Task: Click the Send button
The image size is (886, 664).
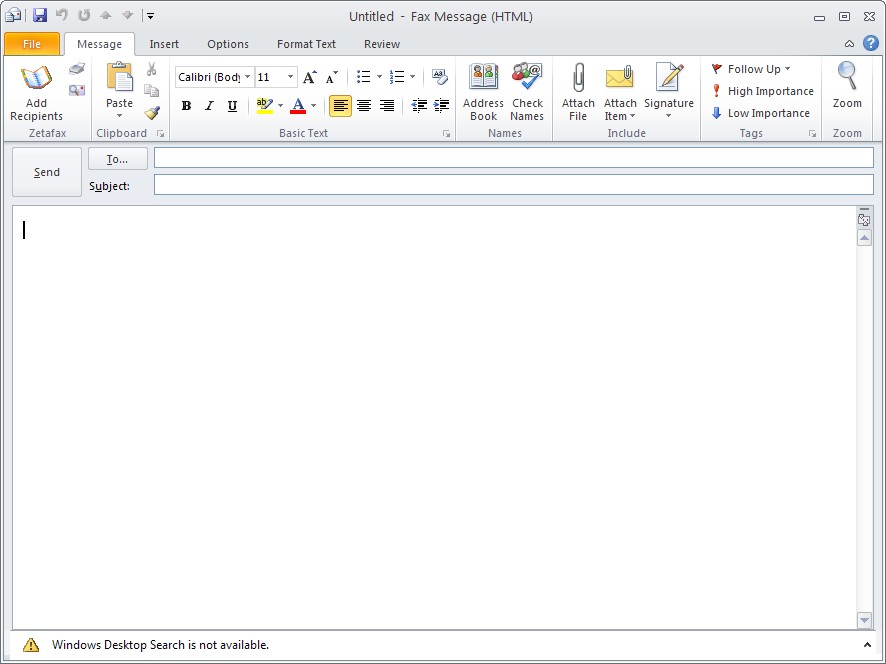Action: (x=47, y=172)
